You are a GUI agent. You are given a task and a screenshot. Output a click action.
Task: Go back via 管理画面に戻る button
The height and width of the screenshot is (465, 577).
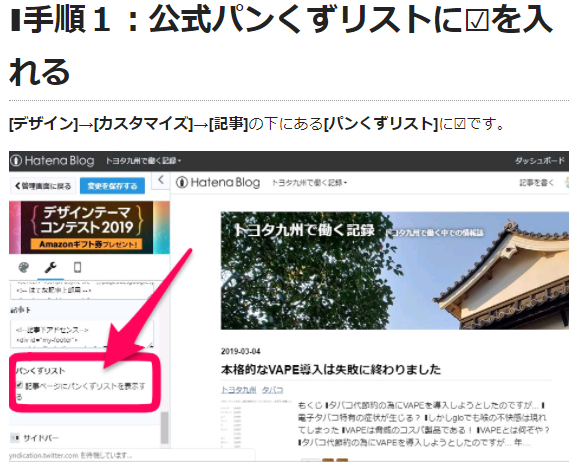[x=43, y=186]
